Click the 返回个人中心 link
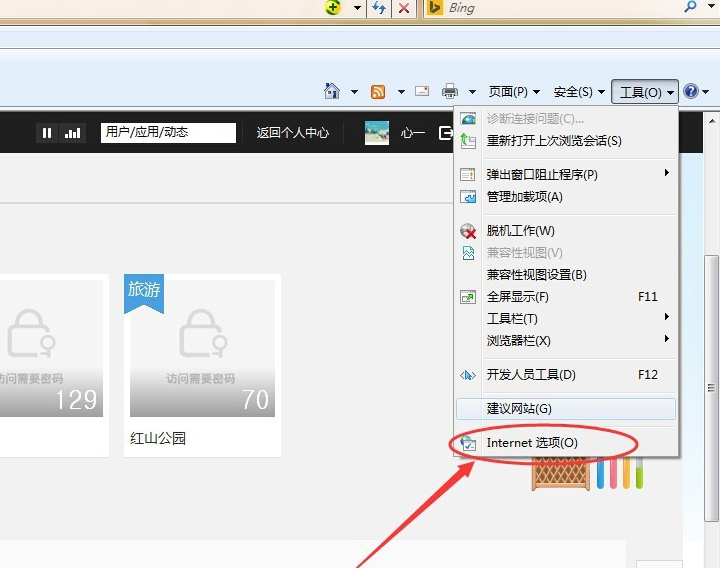Viewport: 720px width, 568px height. [292, 132]
